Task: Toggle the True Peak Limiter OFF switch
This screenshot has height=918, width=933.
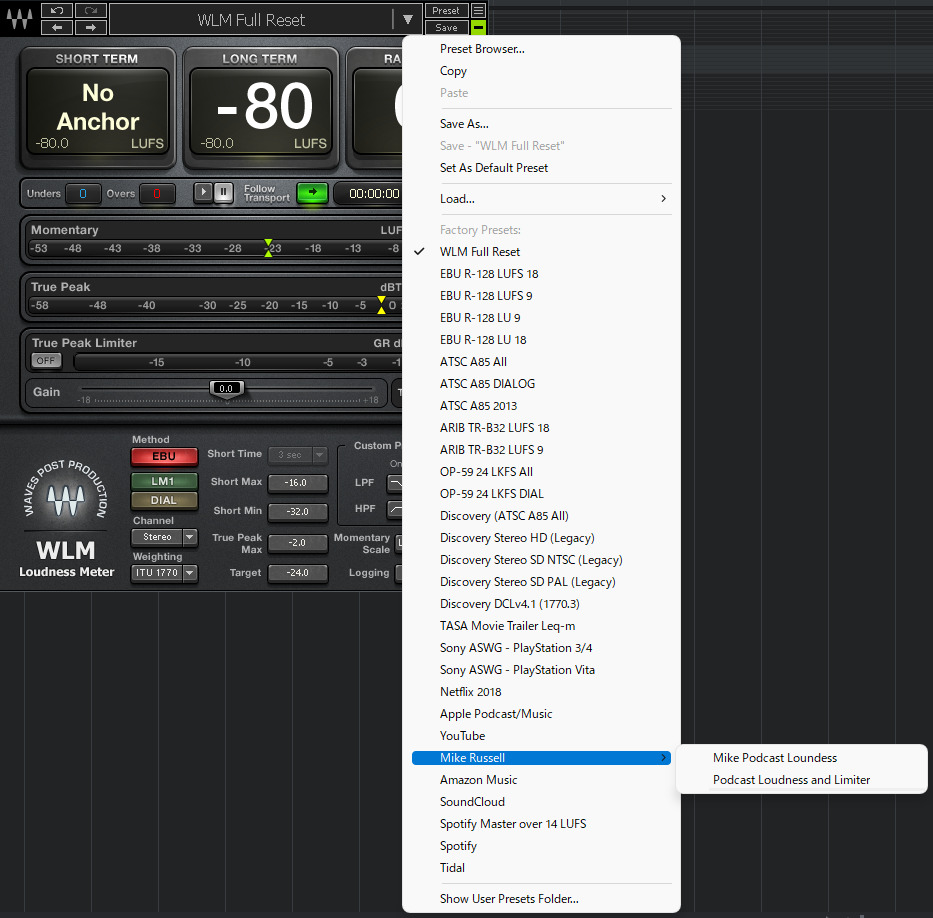Action: point(48,361)
